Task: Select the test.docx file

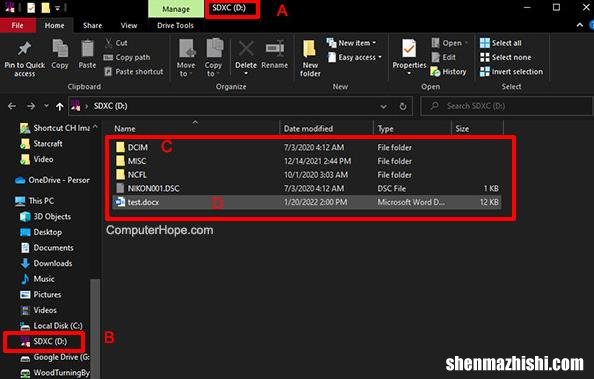Action: point(306,202)
